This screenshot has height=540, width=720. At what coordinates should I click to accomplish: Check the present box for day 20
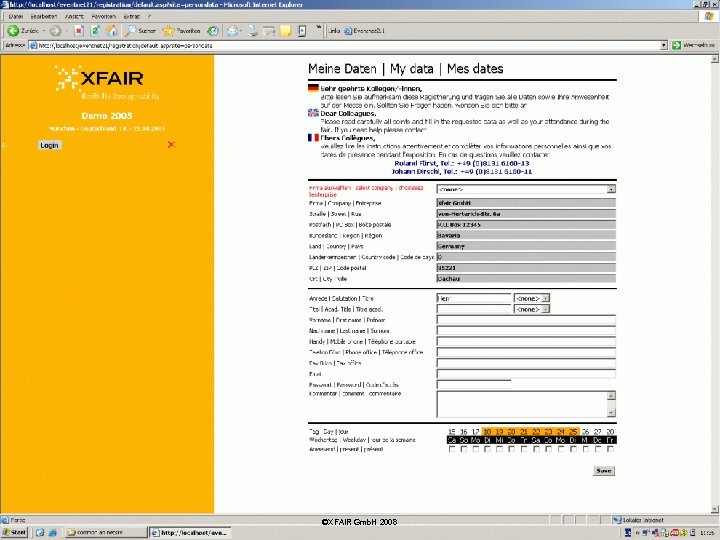pyautogui.click(x=512, y=450)
